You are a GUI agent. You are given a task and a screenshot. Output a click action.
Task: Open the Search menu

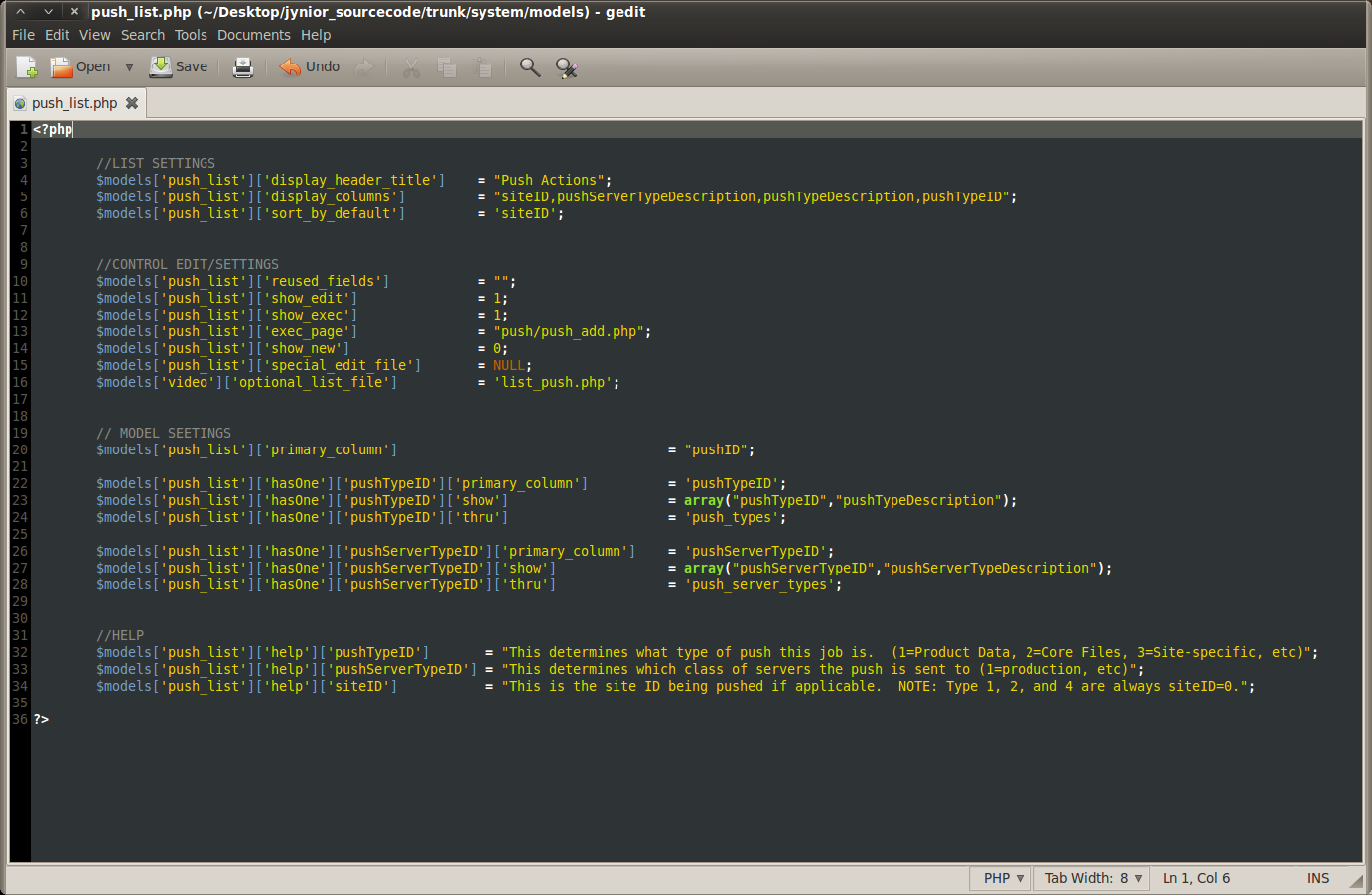(x=143, y=35)
